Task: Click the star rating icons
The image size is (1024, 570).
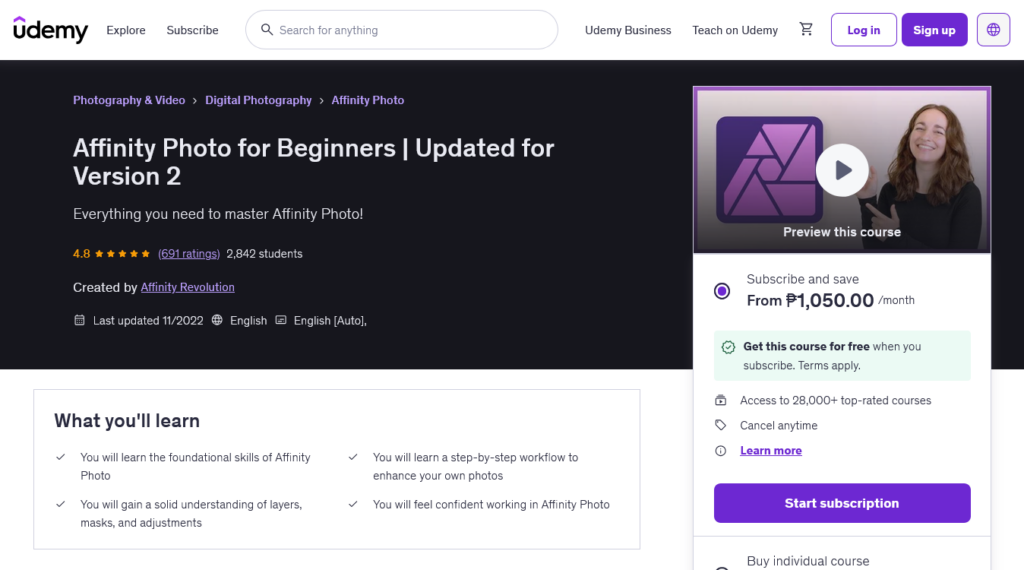Action: (x=122, y=254)
